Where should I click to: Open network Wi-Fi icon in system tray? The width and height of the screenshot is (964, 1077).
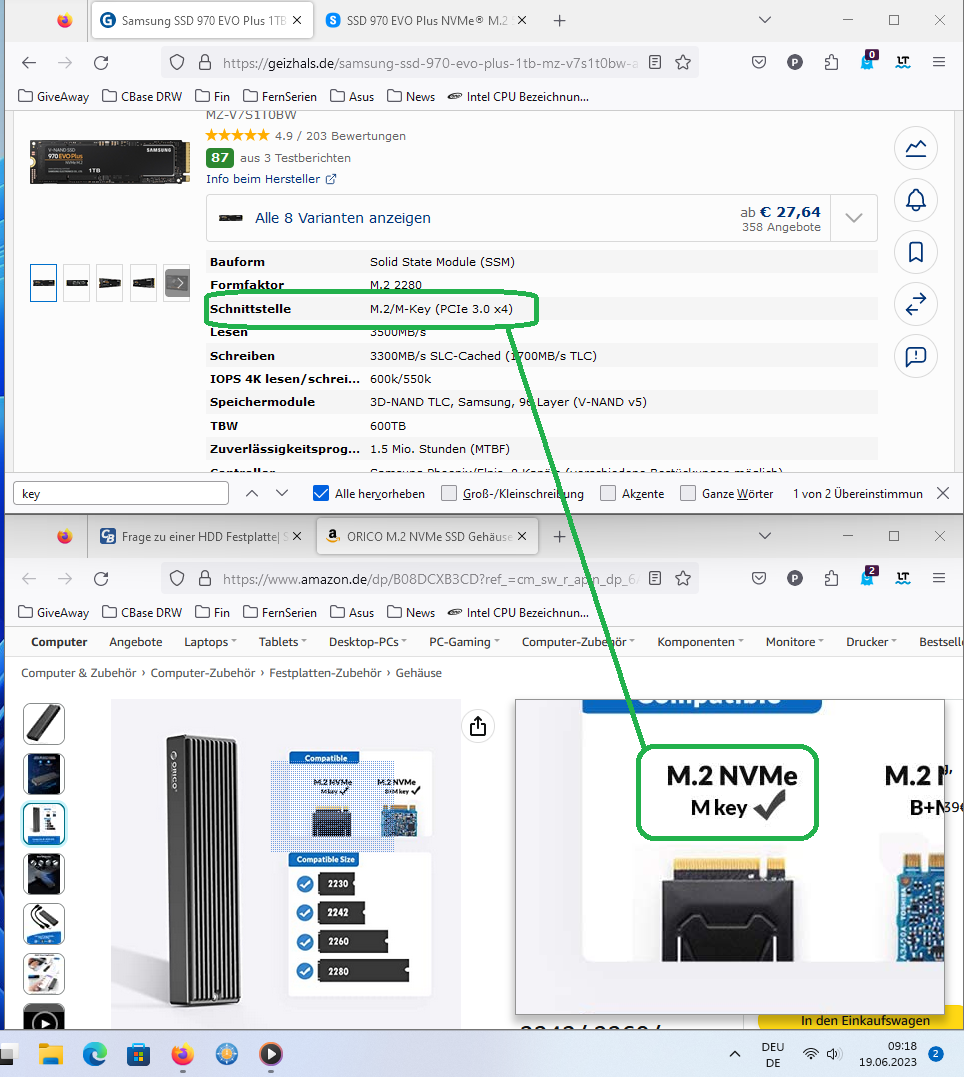pos(811,1054)
